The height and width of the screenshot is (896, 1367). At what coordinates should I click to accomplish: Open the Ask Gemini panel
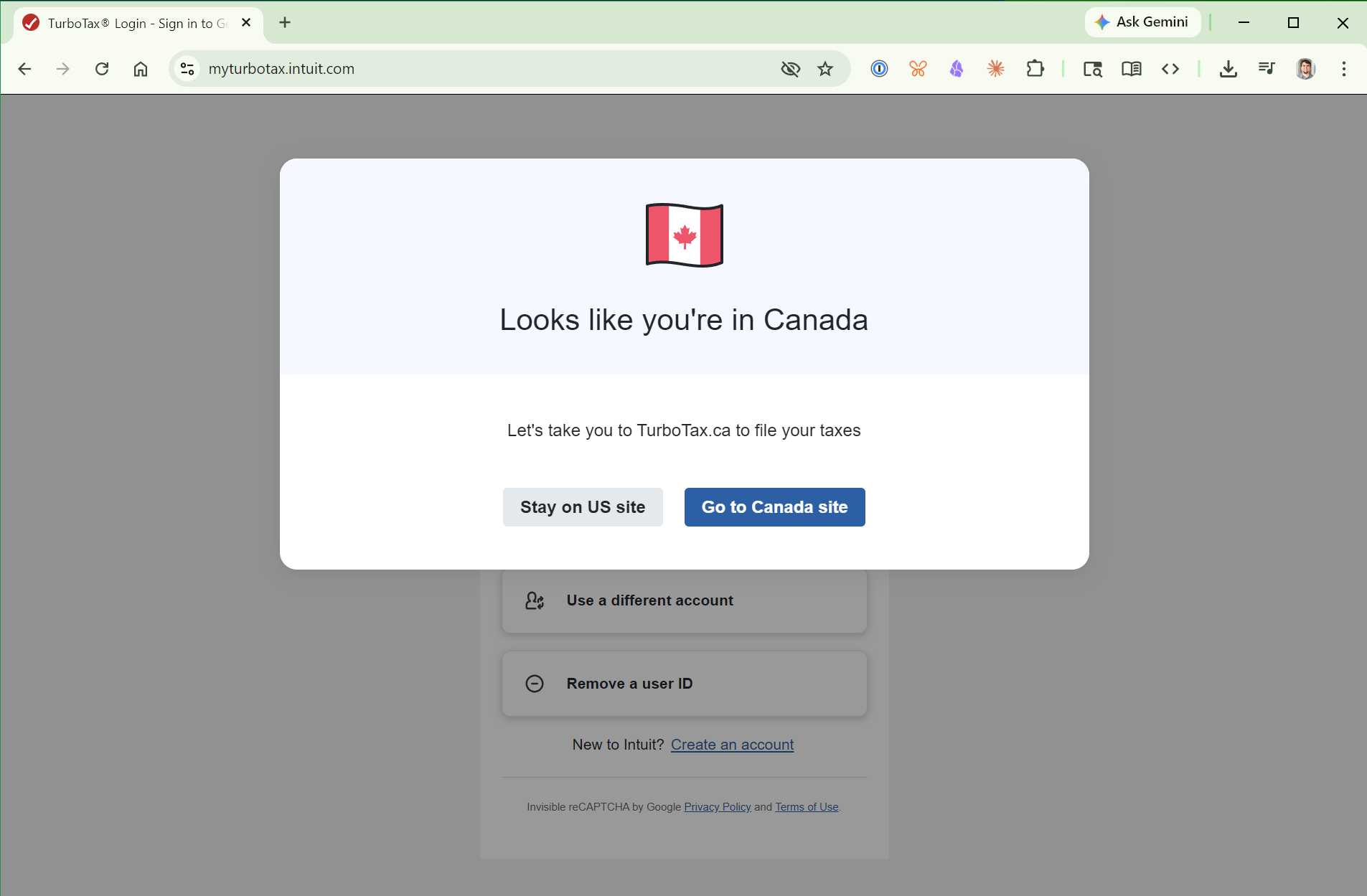pos(1142,22)
